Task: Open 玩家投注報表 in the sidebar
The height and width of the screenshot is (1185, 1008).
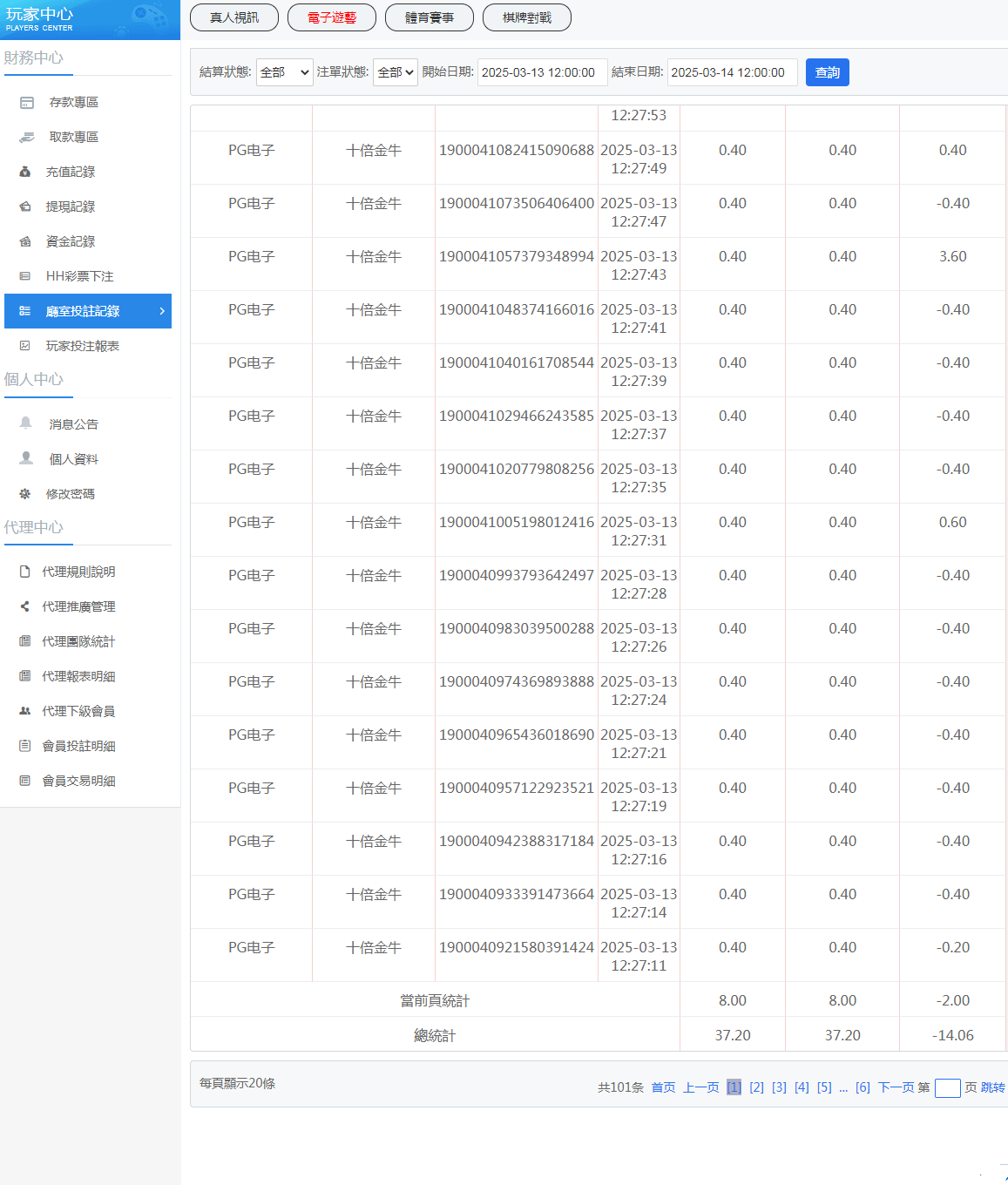Action: 82,346
